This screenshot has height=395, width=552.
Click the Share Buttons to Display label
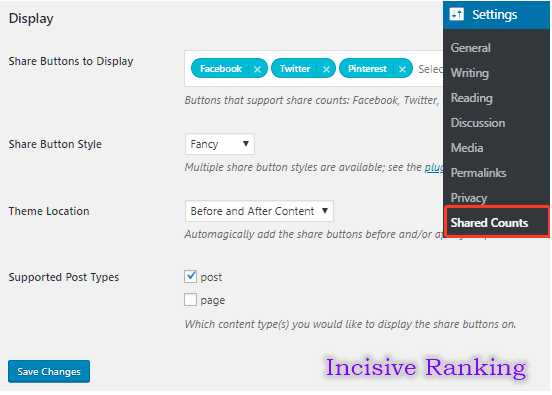71,61
